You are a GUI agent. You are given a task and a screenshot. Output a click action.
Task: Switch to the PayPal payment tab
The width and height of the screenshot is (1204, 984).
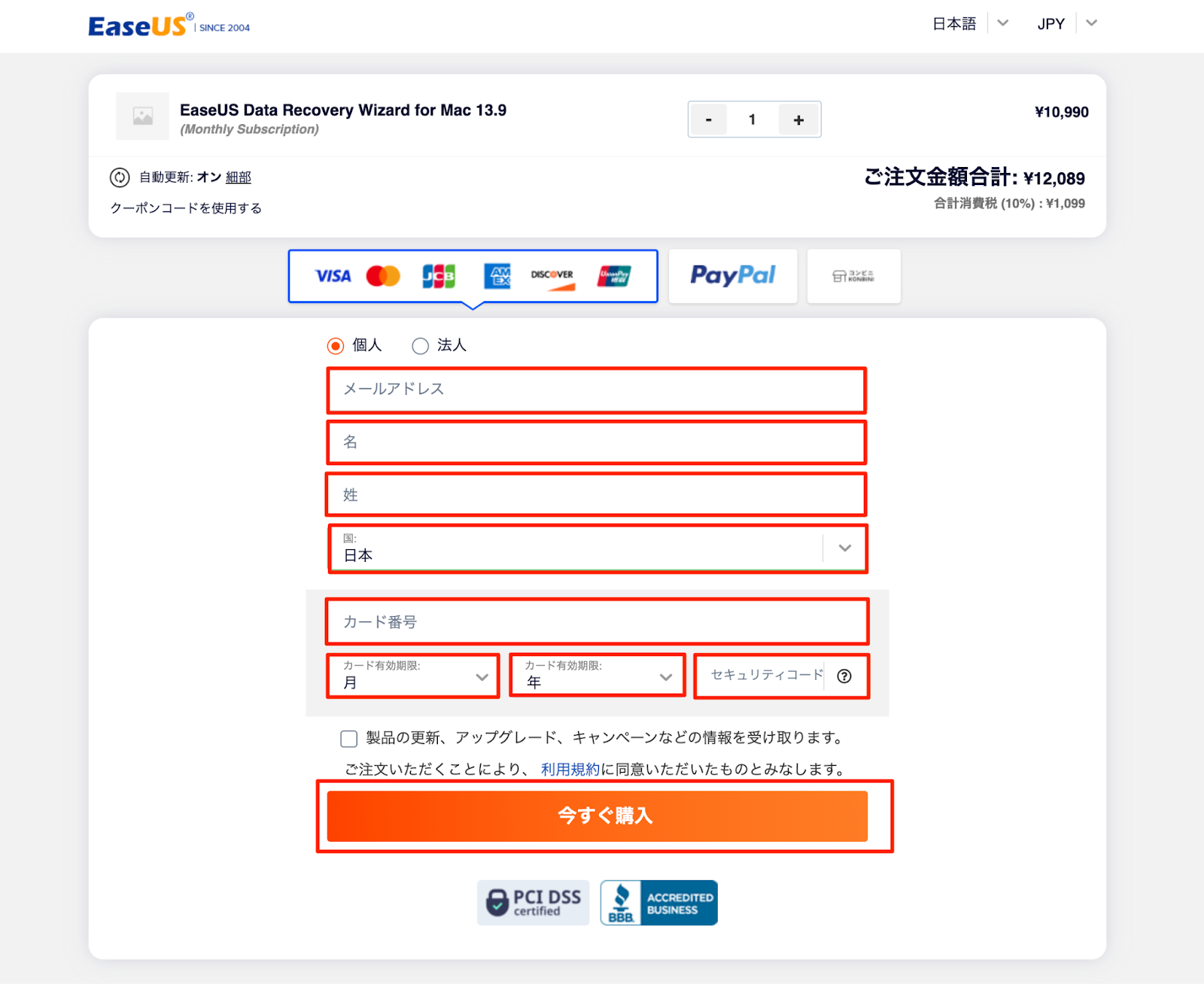pyautogui.click(x=733, y=276)
